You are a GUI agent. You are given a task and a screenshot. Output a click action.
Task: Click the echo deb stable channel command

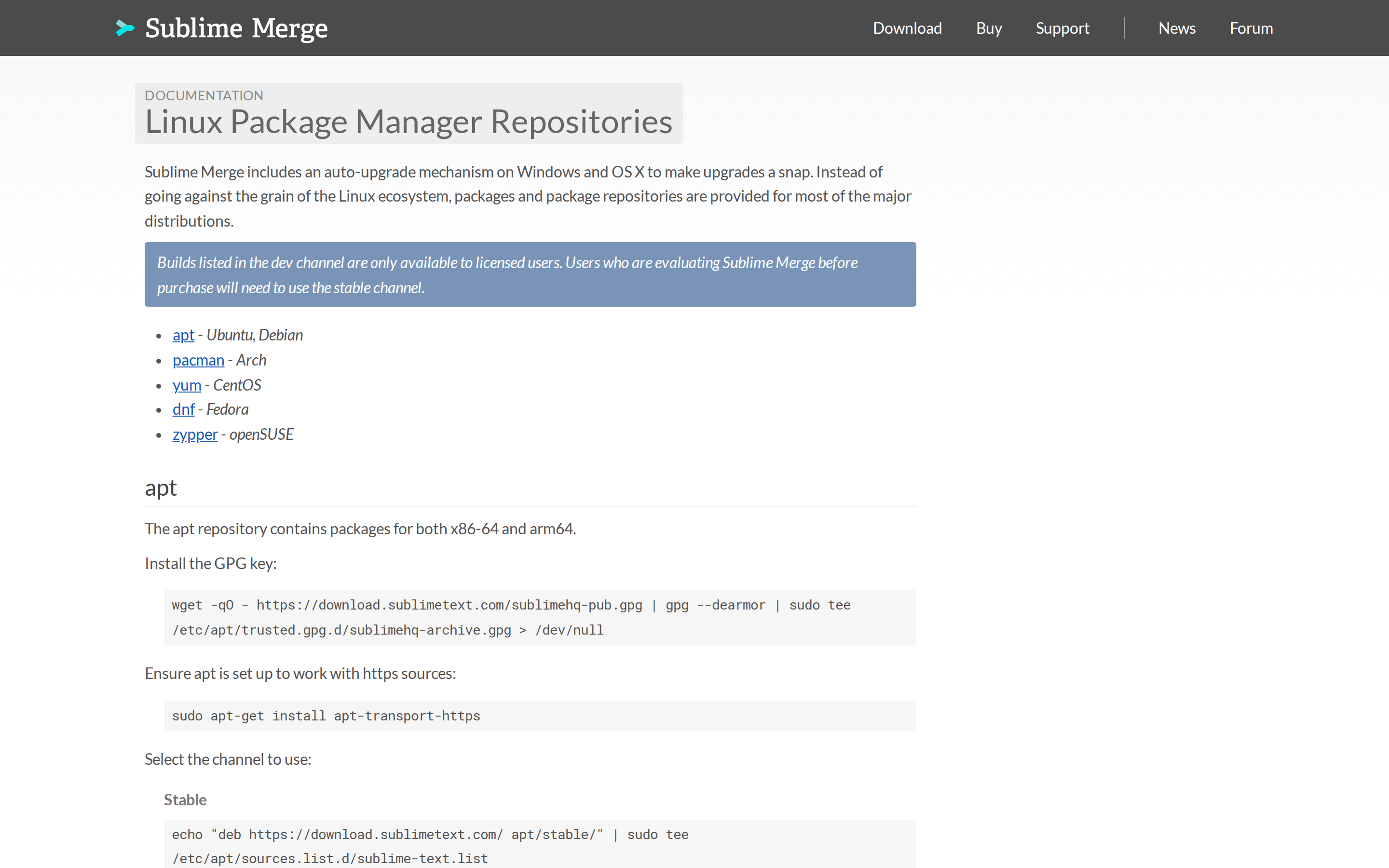pyautogui.click(x=540, y=844)
